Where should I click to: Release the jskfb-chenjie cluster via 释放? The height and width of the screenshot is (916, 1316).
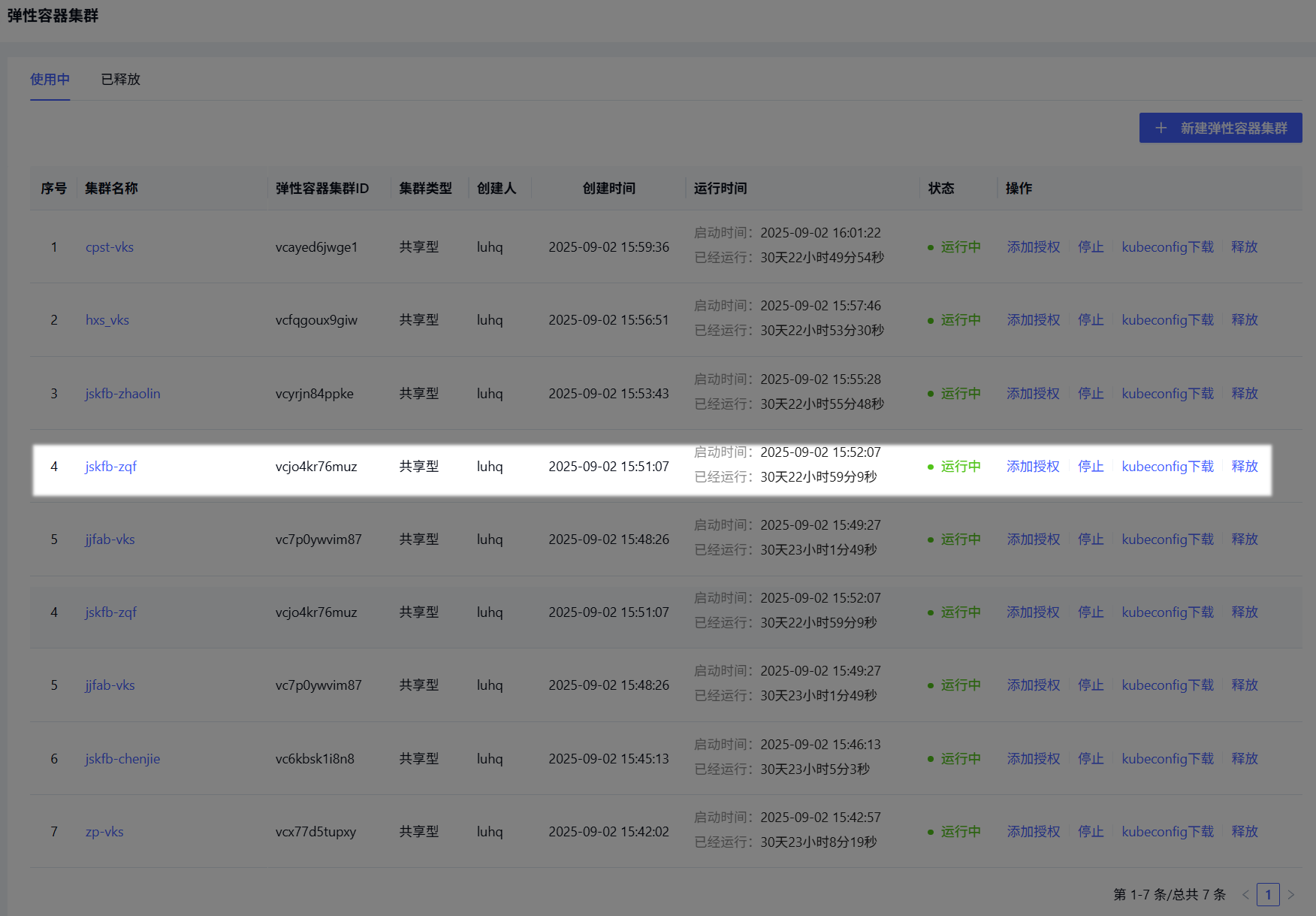click(x=1244, y=759)
